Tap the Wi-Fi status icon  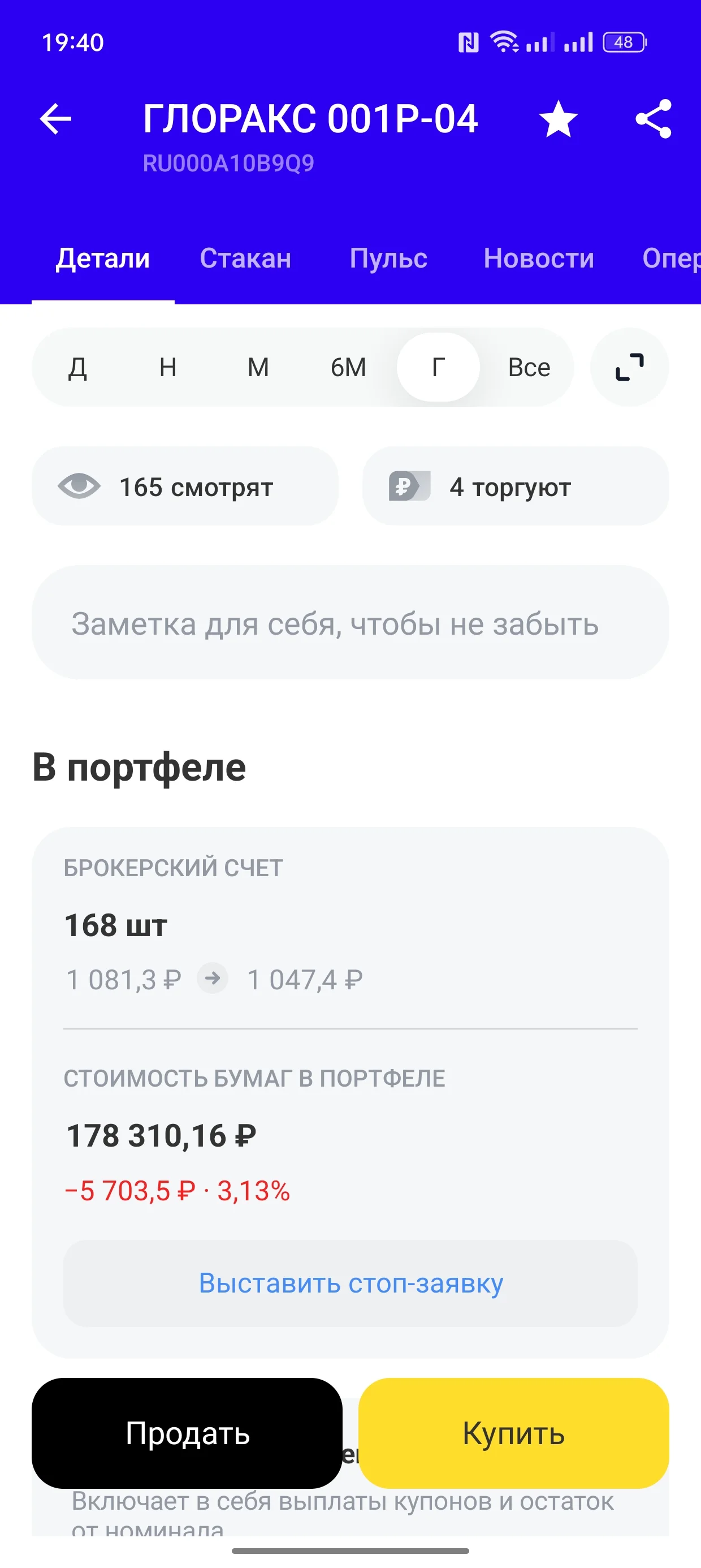[504, 42]
